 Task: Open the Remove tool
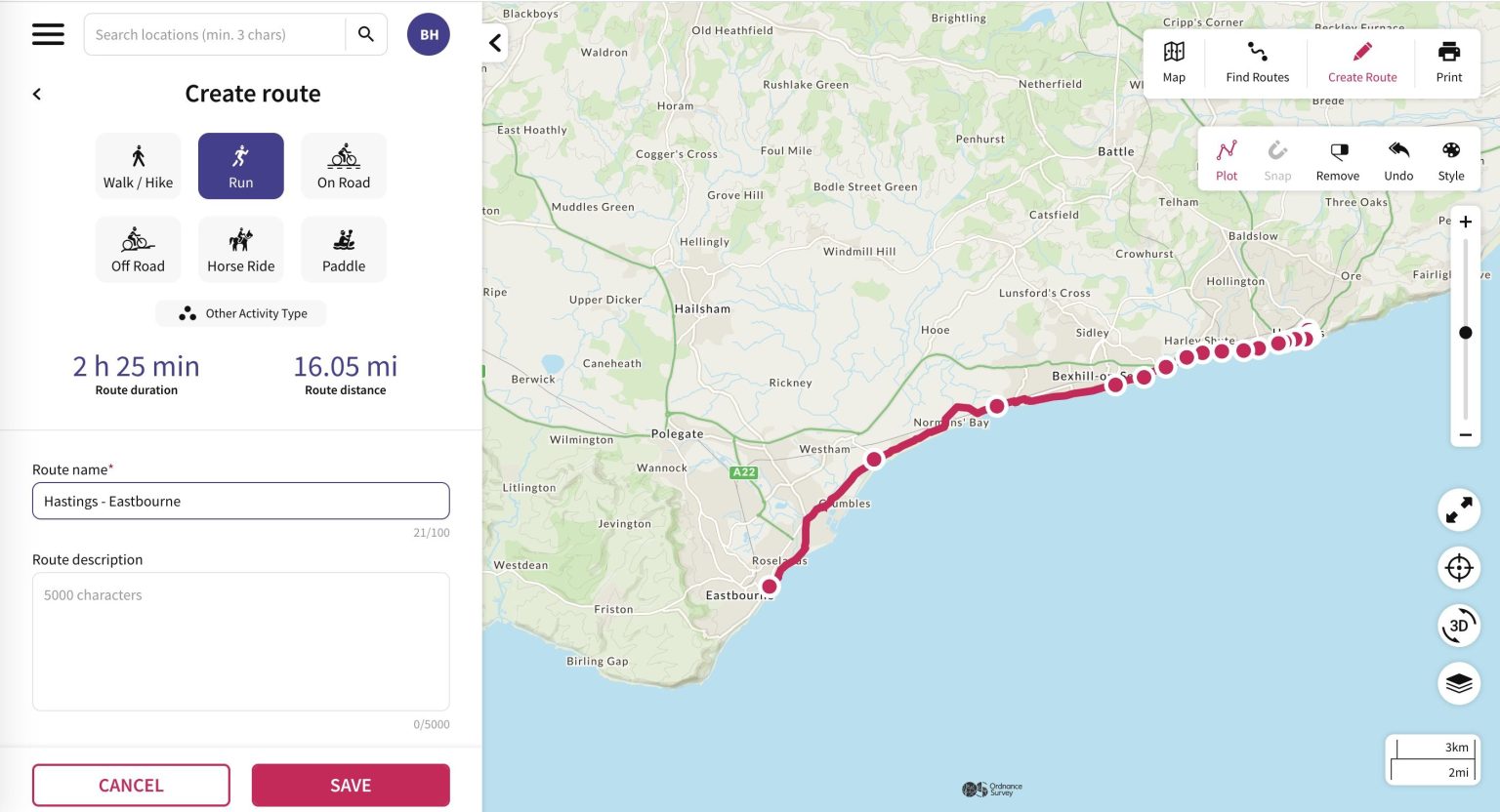[1337, 159]
